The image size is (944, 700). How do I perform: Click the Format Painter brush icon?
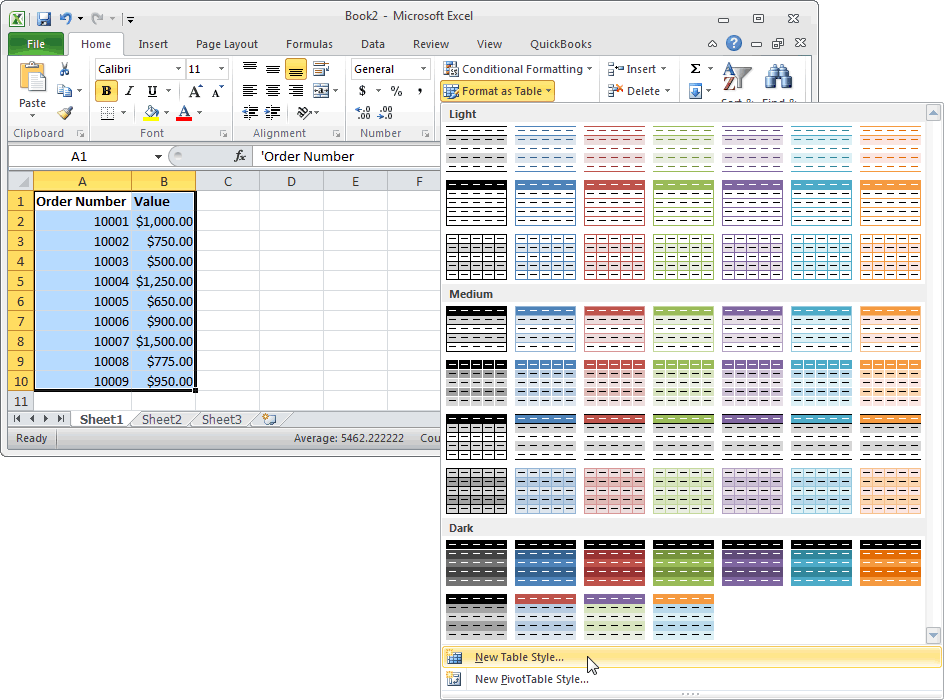65,113
